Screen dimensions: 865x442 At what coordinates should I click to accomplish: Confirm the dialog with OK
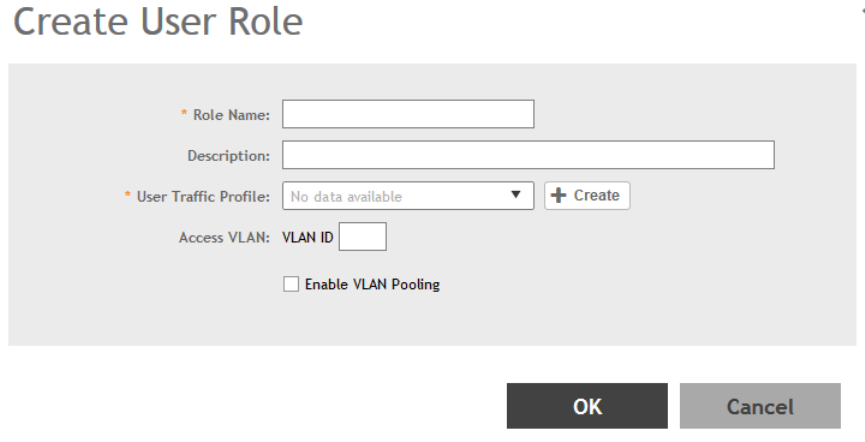pos(587,407)
